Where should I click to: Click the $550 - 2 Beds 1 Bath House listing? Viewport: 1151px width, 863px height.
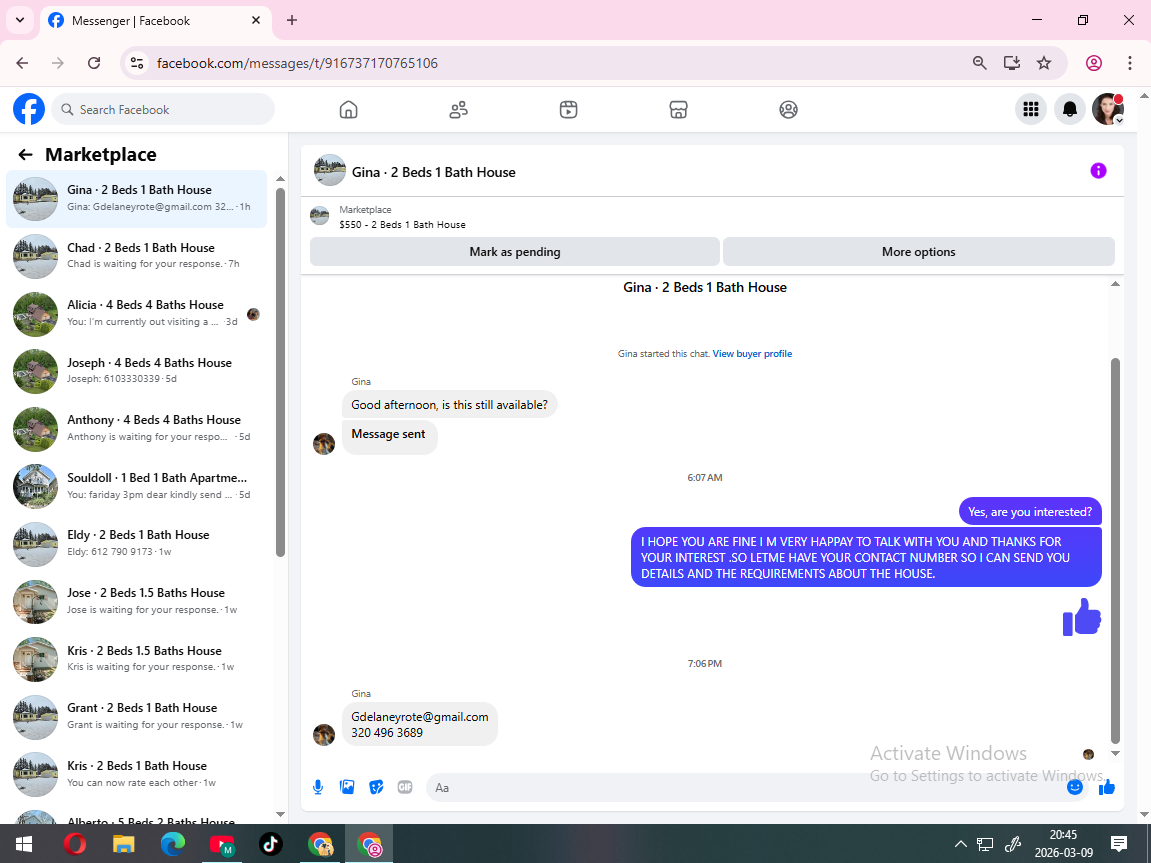click(x=402, y=225)
